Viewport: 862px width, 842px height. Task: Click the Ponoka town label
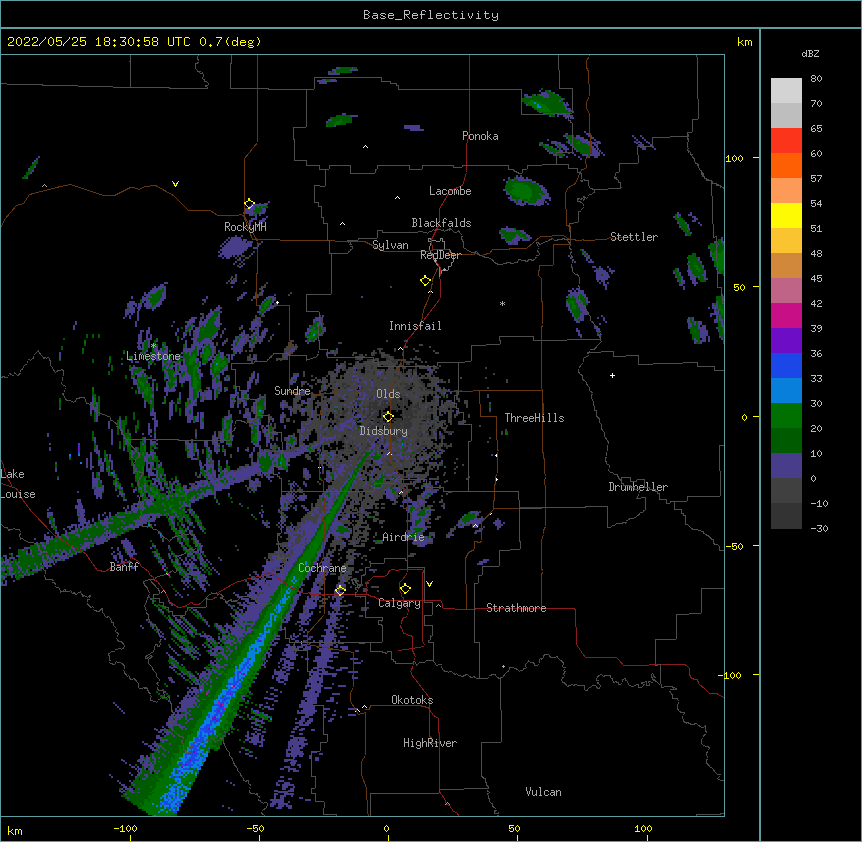[x=480, y=136]
